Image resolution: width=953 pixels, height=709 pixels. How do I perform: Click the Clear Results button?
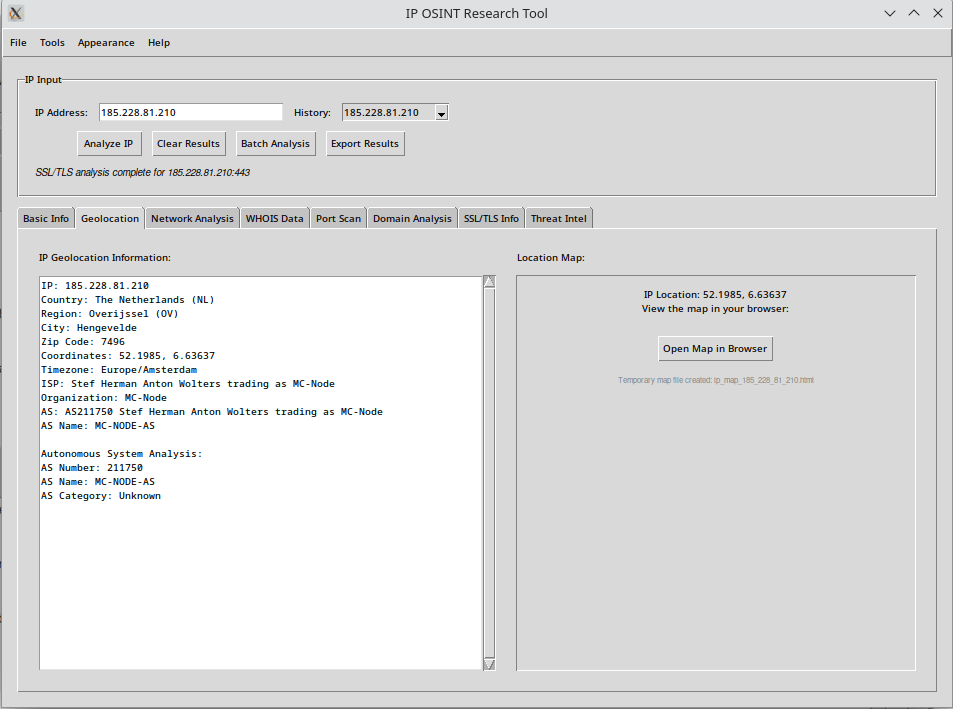(x=188, y=144)
